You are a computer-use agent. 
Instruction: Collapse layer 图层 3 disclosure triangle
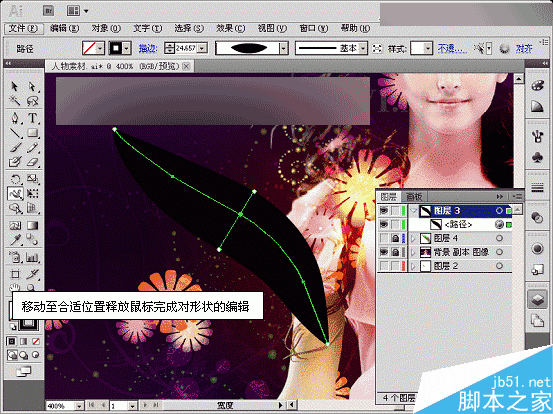(x=413, y=211)
